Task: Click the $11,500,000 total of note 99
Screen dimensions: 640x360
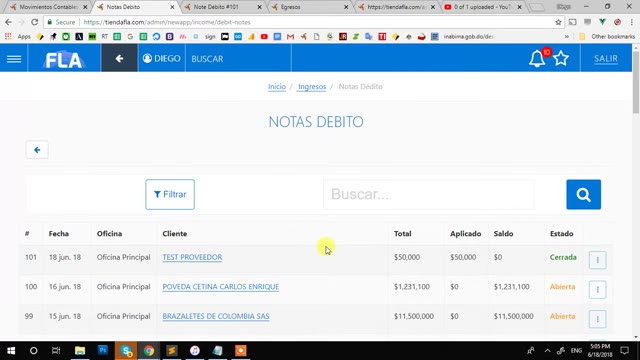Action: tap(414, 316)
